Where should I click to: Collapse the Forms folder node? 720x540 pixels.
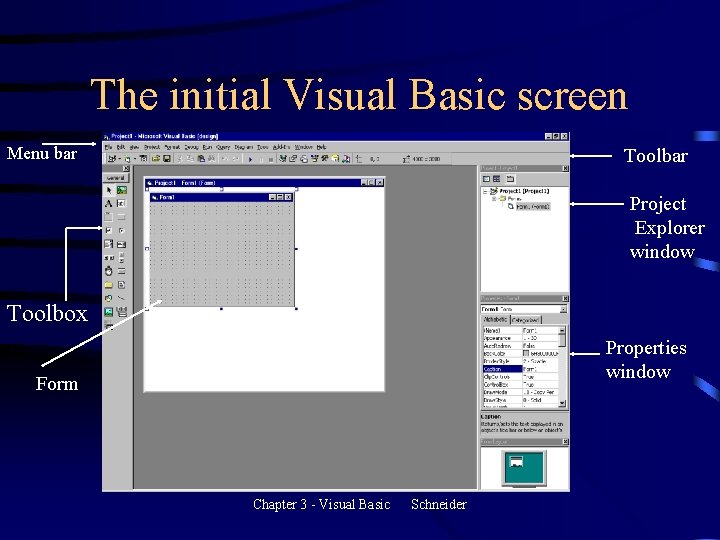(494, 199)
